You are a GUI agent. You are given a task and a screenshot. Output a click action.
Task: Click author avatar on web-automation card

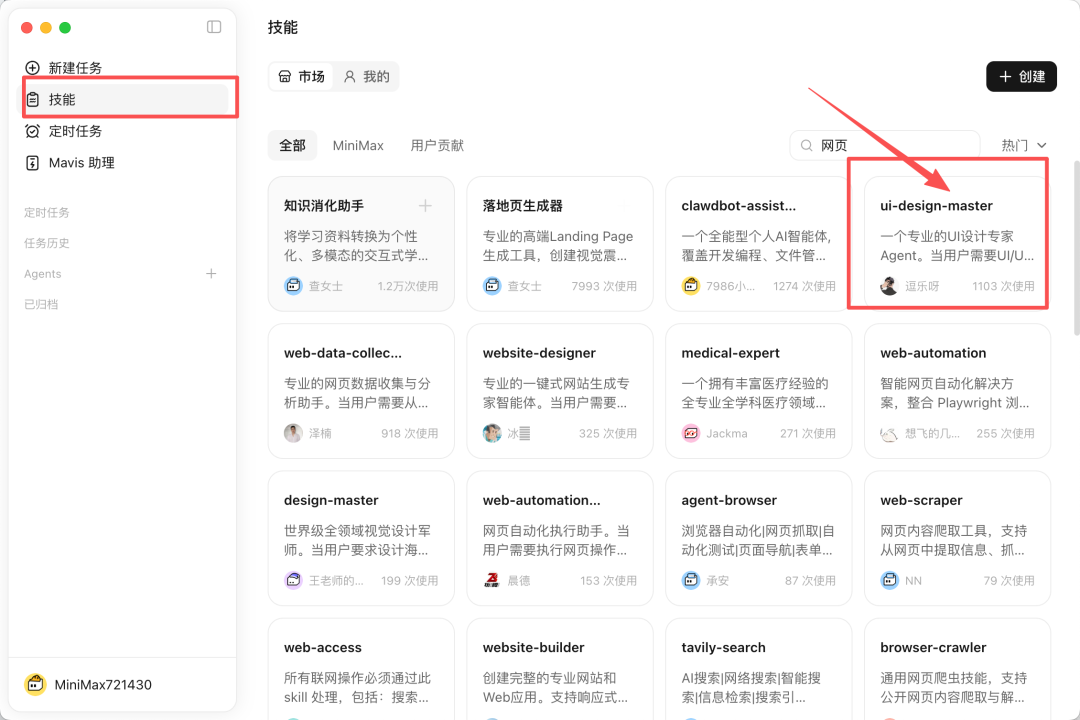click(889, 434)
